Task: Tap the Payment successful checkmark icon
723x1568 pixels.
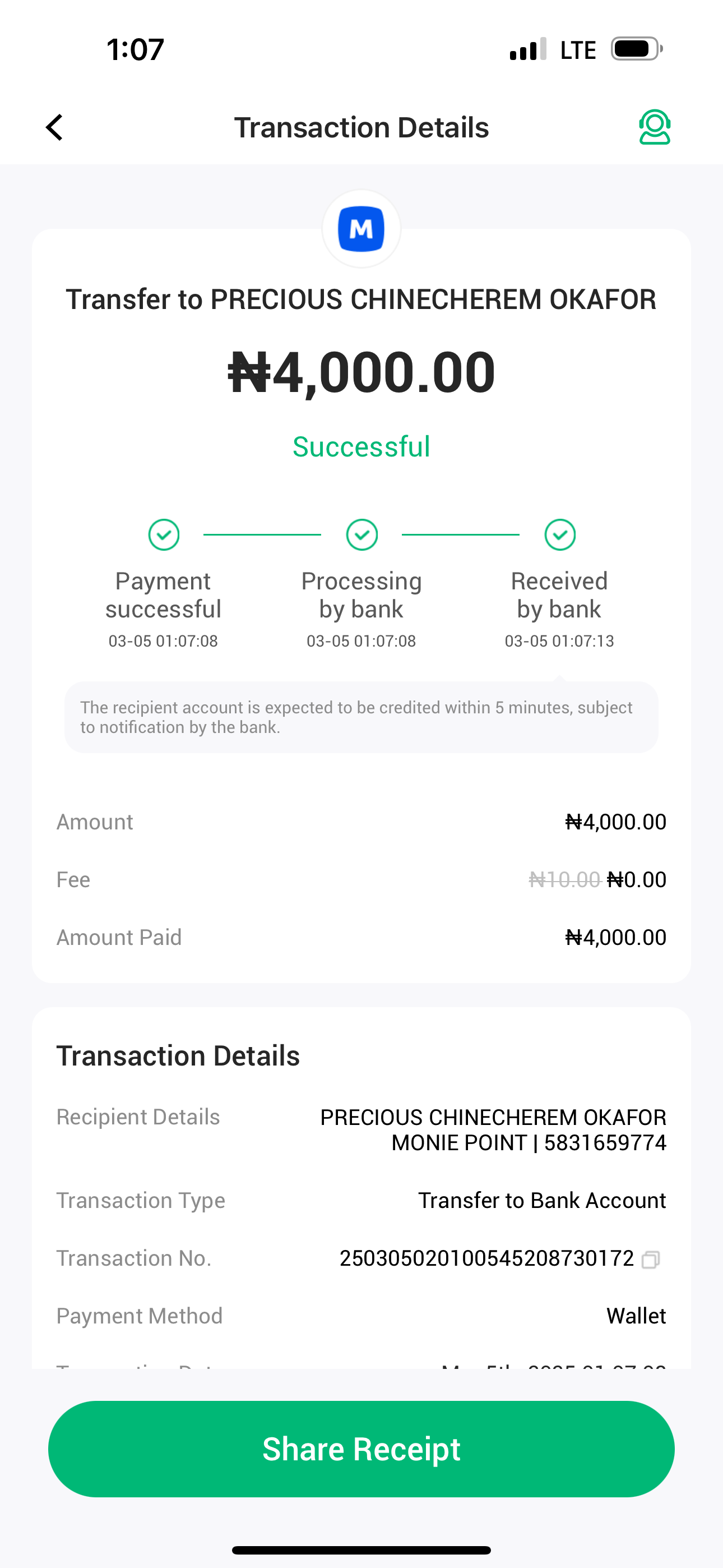Action: (x=164, y=535)
